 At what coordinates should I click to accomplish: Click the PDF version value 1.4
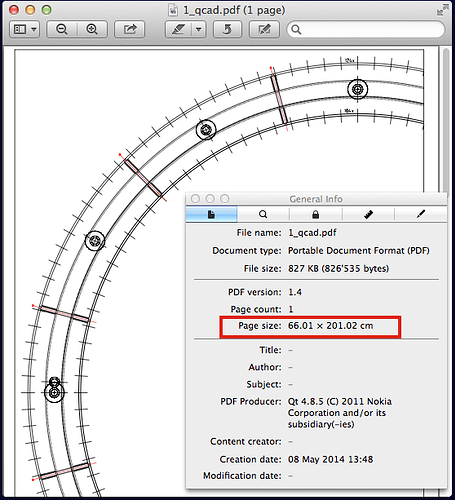[295, 292]
